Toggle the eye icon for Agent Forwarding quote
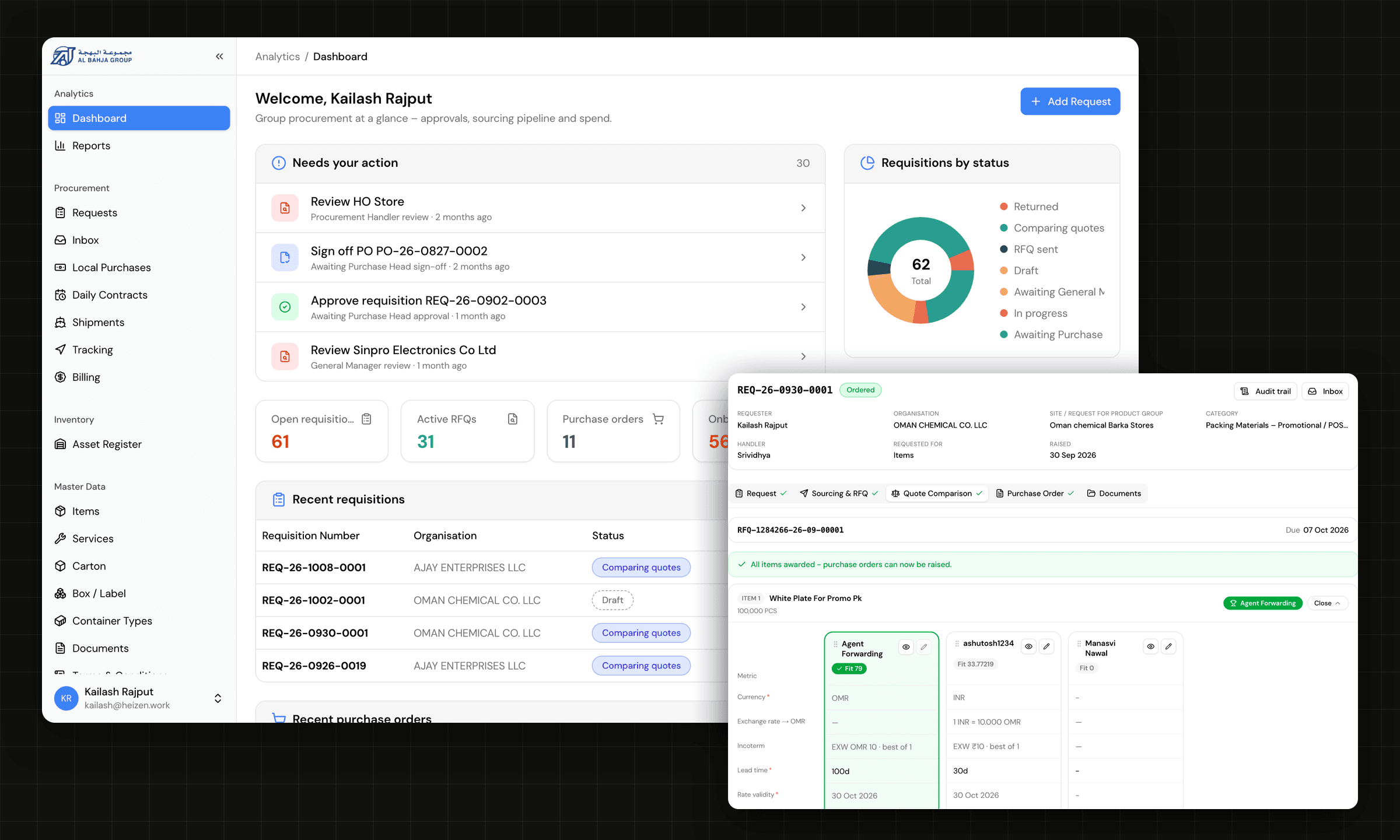 coord(906,647)
